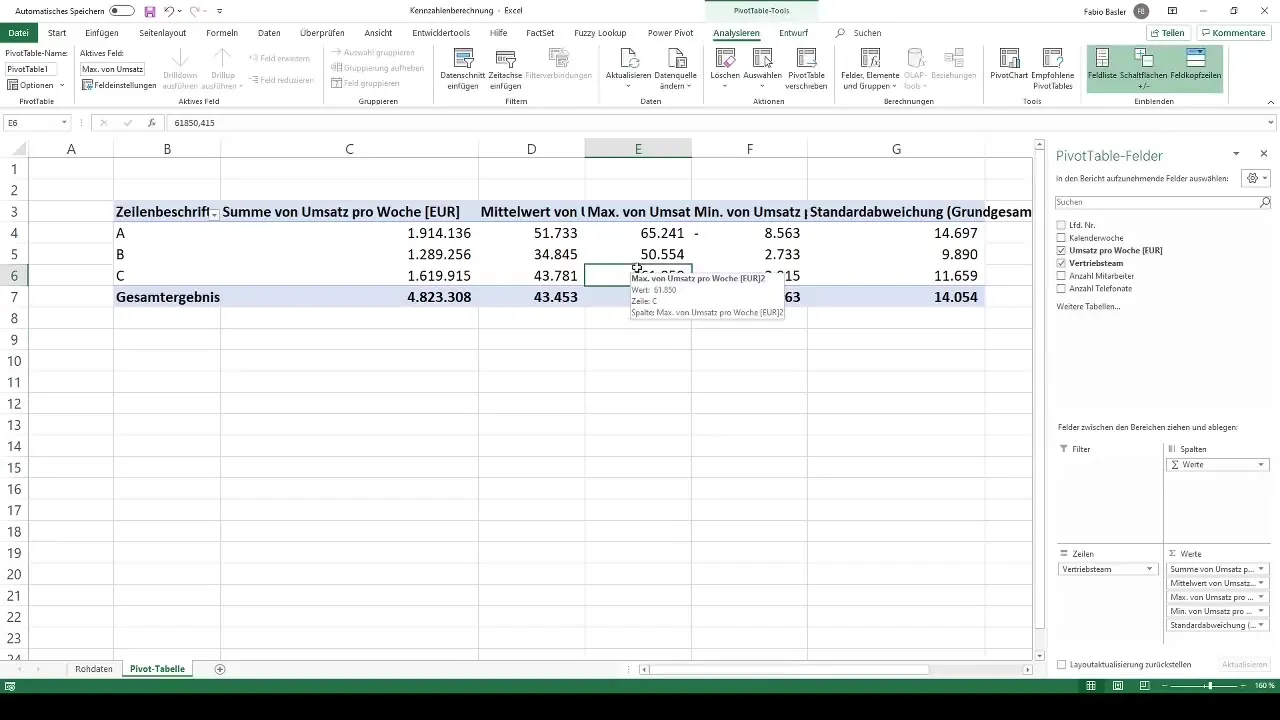Switch to the Einfügen ribbon tab

pyautogui.click(x=102, y=33)
